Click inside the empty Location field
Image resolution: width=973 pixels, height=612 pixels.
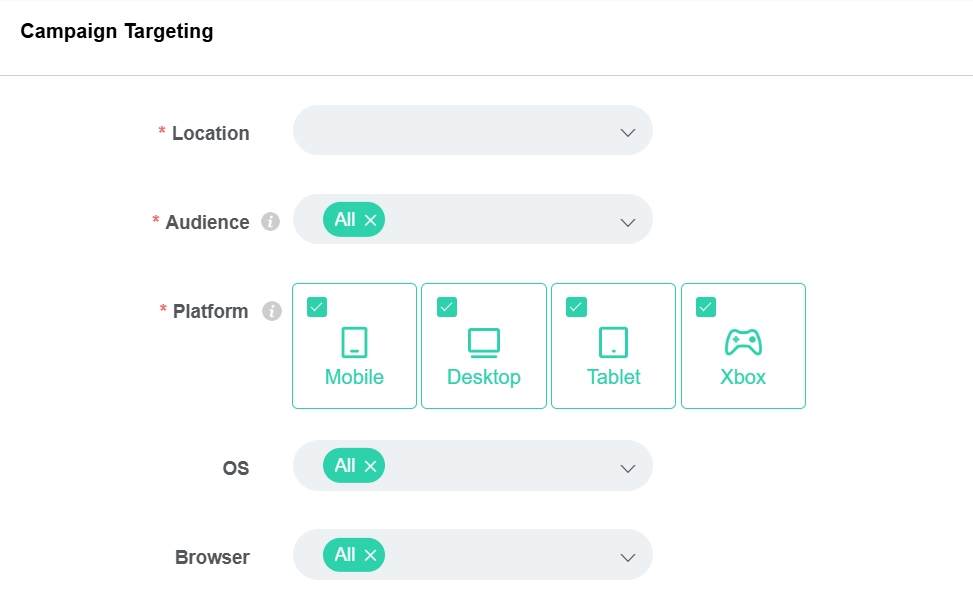tap(450, 130)
